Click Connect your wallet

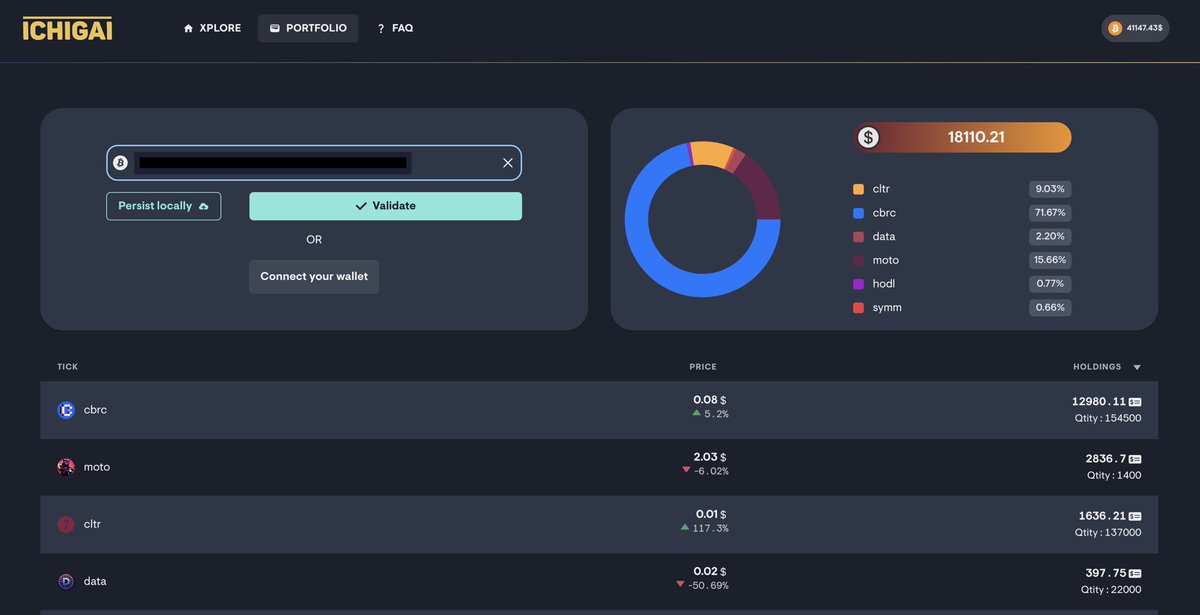click(x=314, y=276)
